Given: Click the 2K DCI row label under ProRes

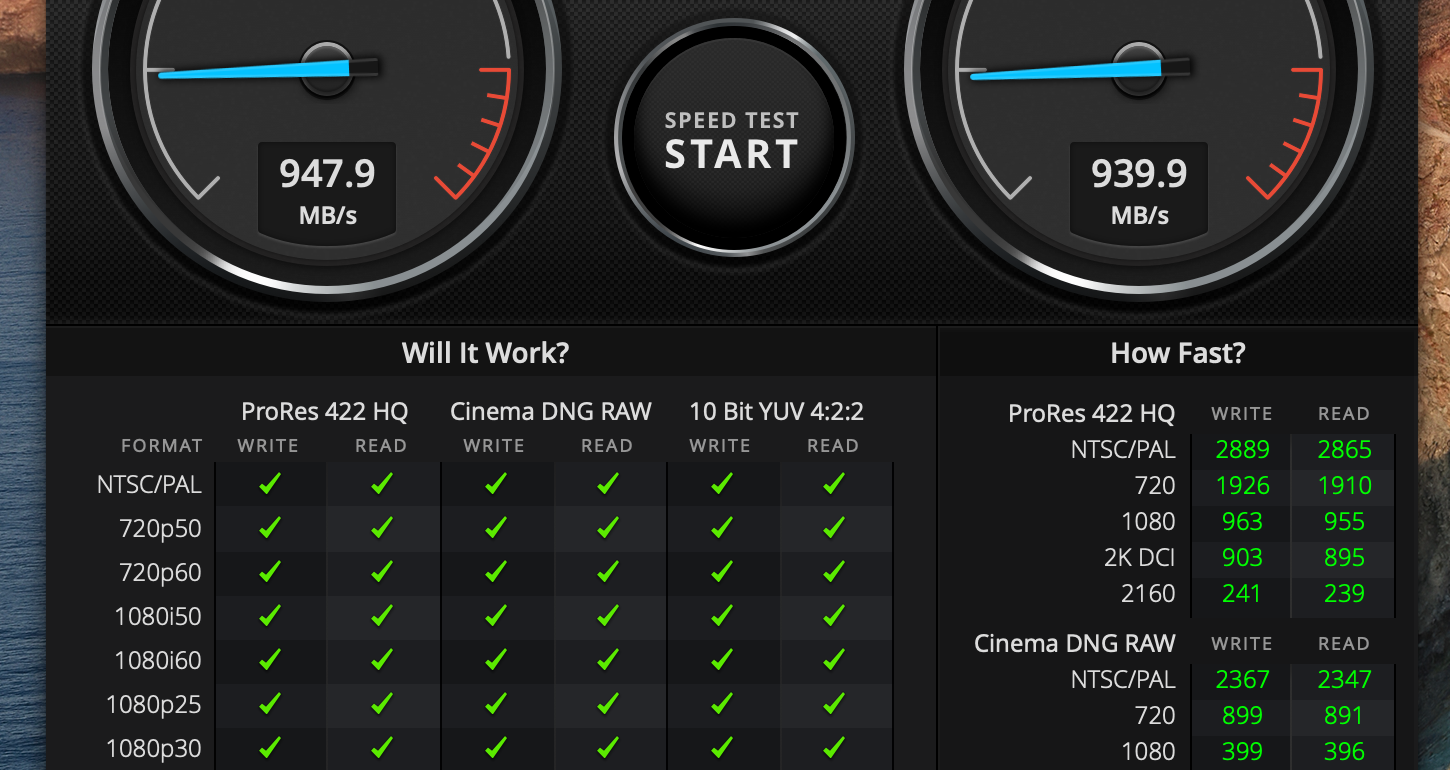Looking at the screenshot, I should [1139, 558].
